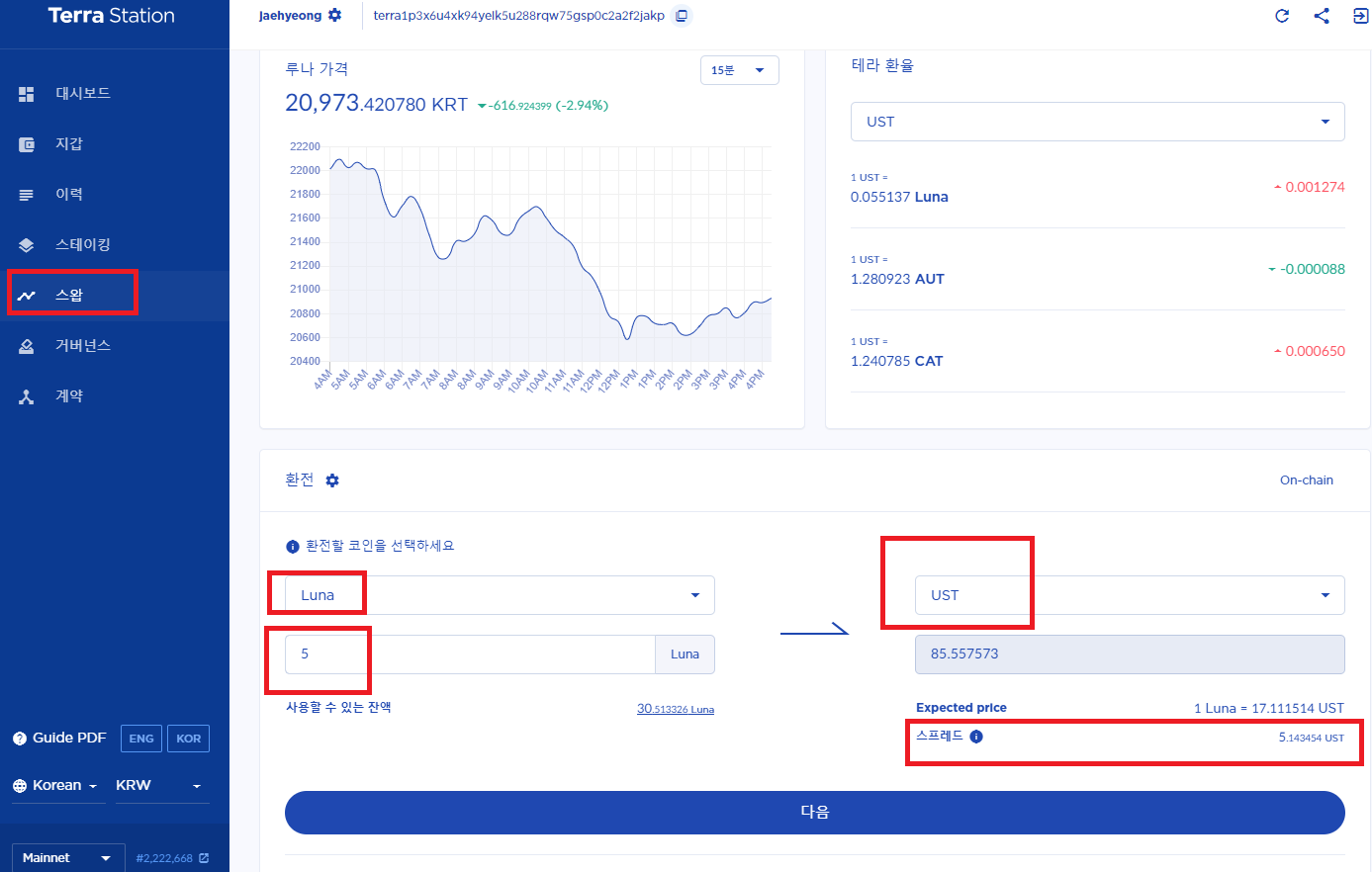The image size is (1372, 872).
Task: Click the refresh icon in top bar
Action: coord(1282,16)
